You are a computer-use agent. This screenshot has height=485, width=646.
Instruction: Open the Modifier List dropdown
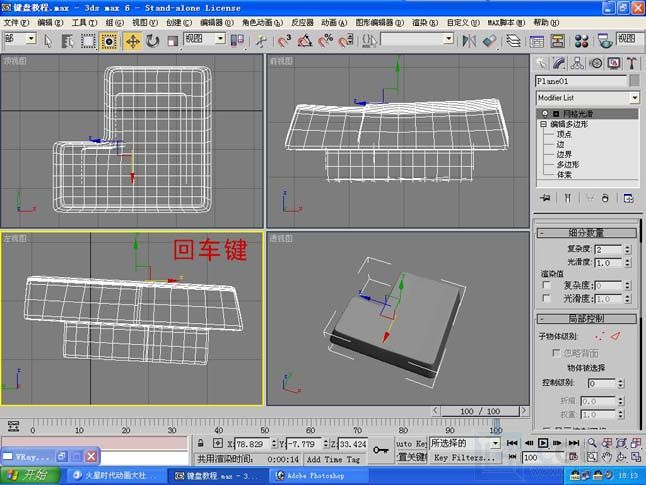click(587, 98)
